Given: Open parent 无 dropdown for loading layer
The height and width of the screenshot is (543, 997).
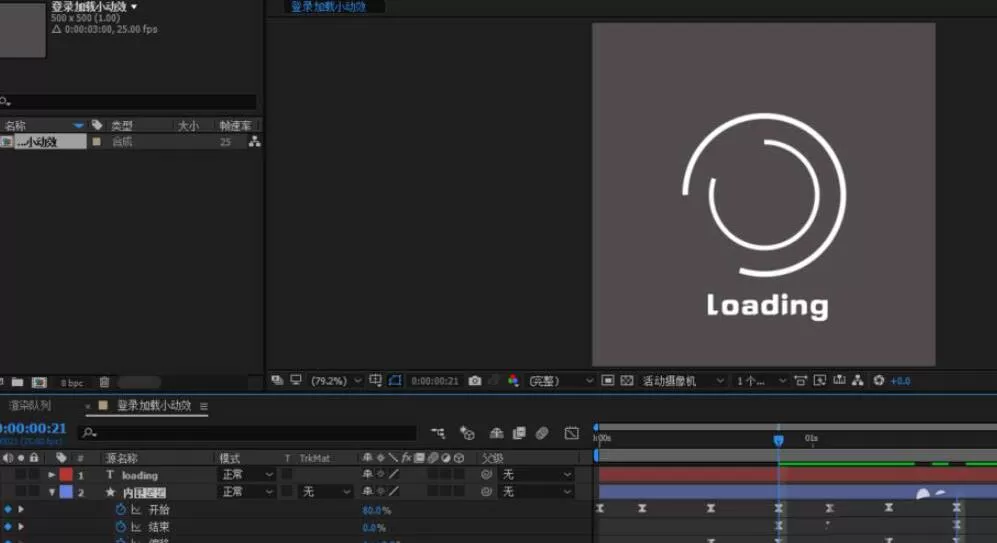Looking at the screenshot, I should coord(537,475).
